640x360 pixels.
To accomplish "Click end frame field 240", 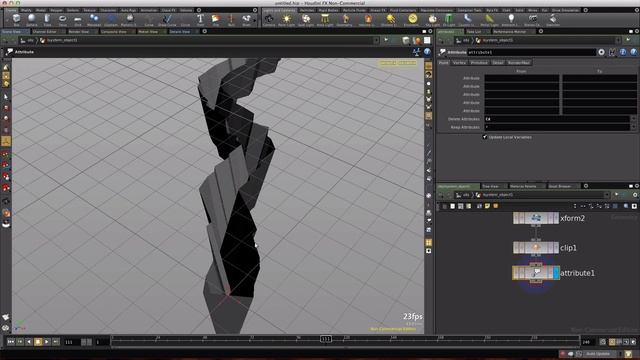I will [x=588, y=342].
